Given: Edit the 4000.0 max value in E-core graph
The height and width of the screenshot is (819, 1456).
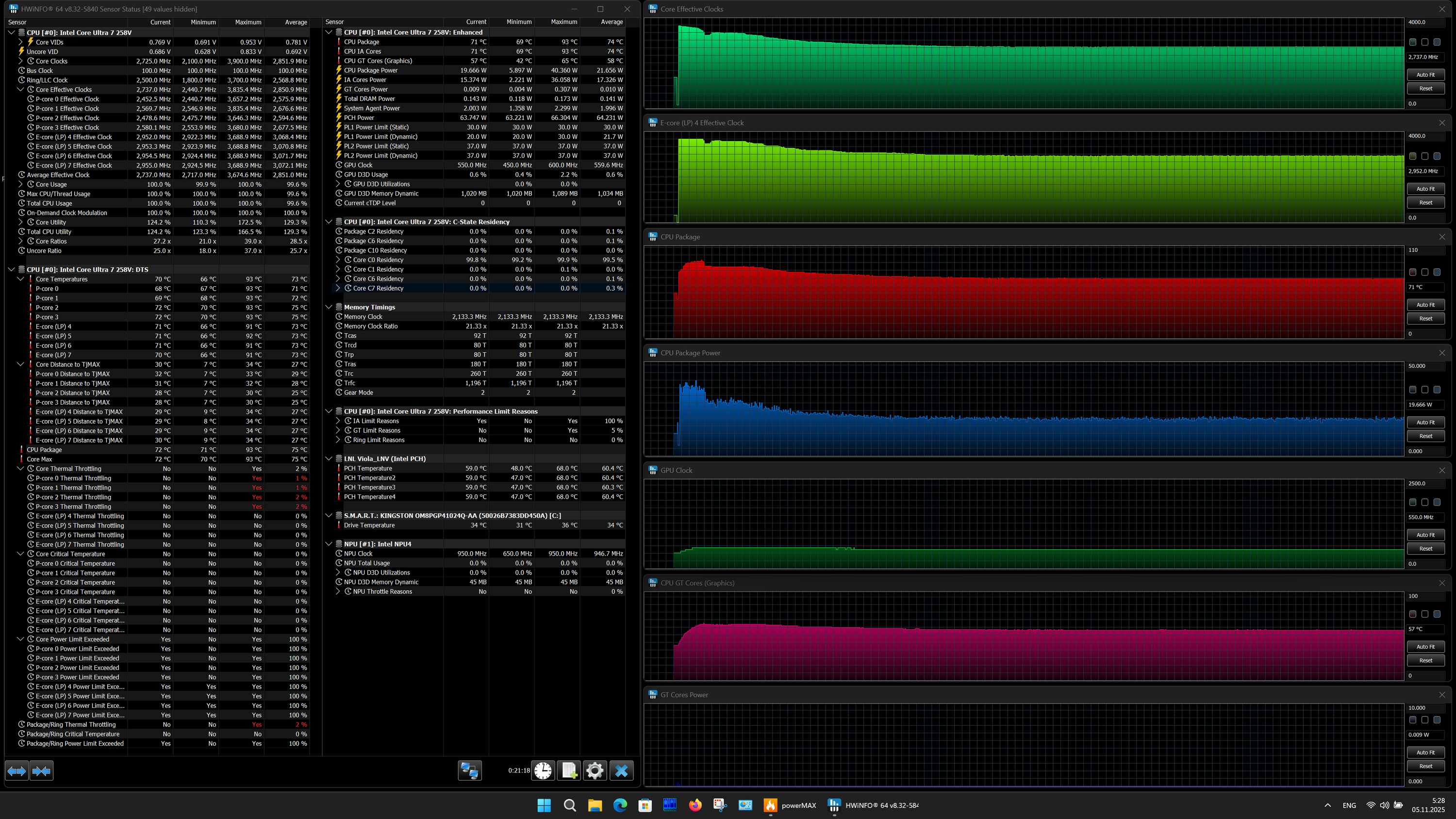Looking at the screenshot, I should [x=1424, y=136].
